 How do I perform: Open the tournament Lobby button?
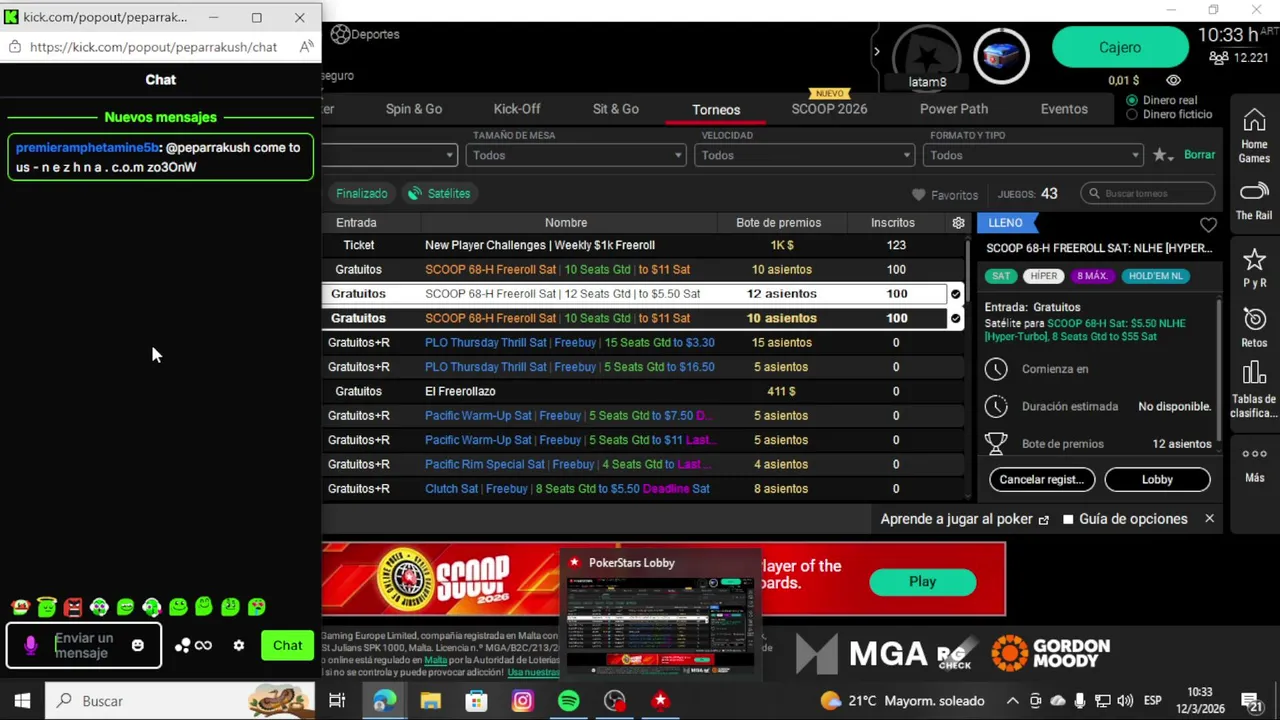[1157, 479]
